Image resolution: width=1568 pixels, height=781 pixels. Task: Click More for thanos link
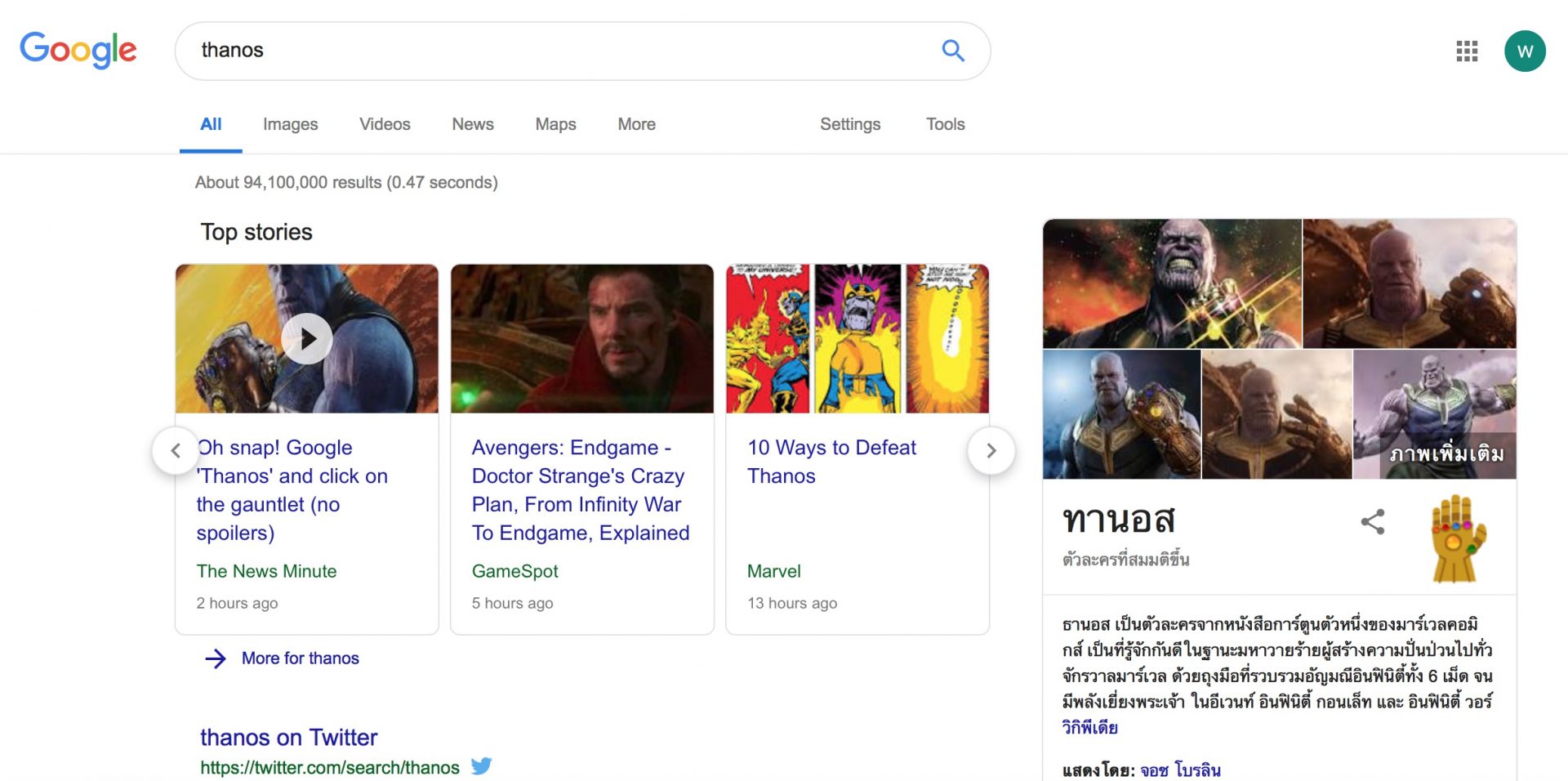[300, 658]
